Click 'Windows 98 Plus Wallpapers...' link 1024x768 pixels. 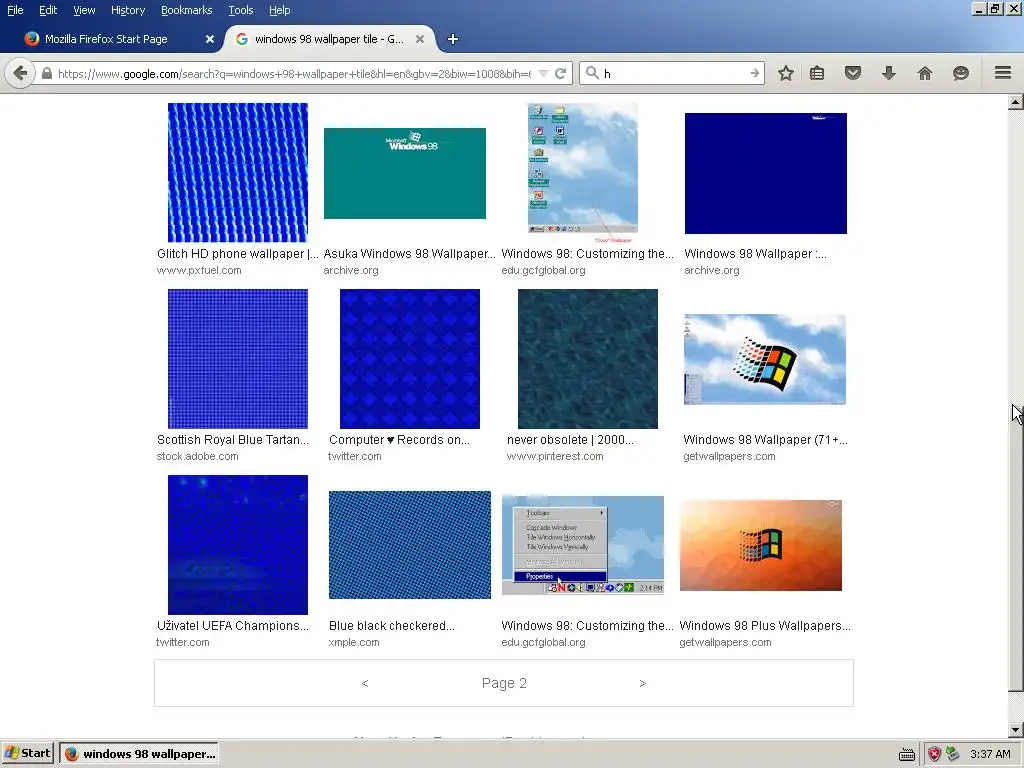[x=765, y=626]
